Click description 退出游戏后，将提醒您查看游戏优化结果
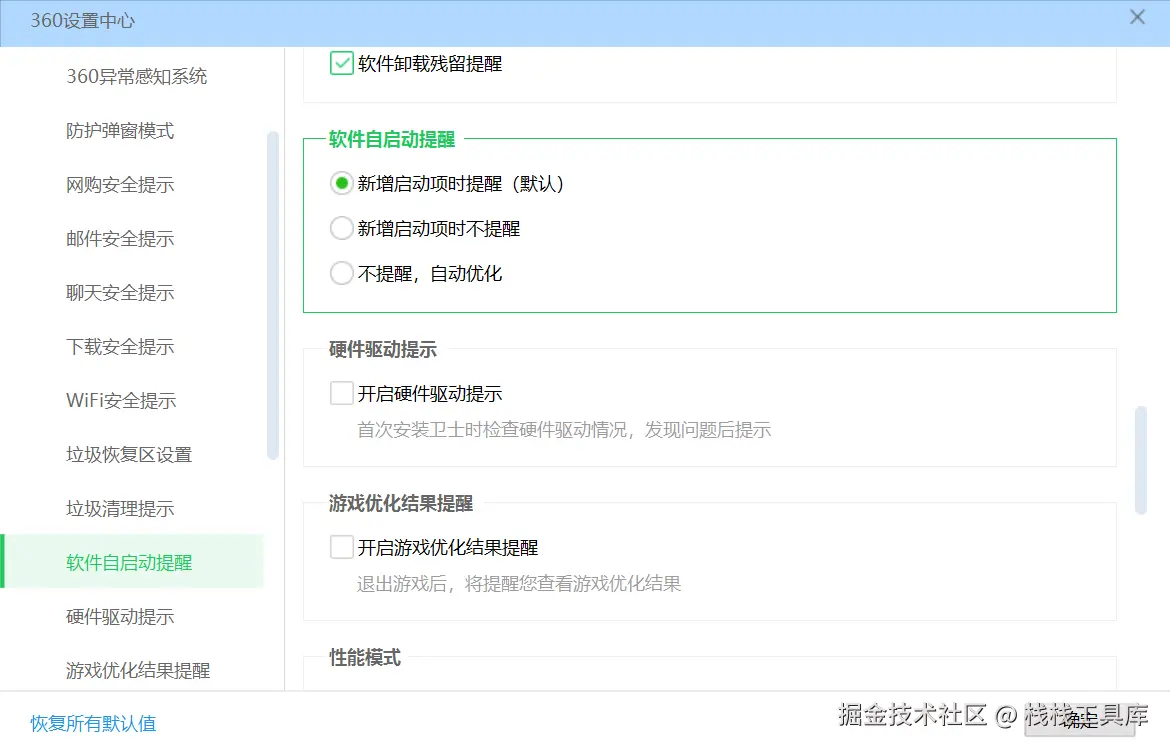1170x750 pixels. (x=519, y=584)
